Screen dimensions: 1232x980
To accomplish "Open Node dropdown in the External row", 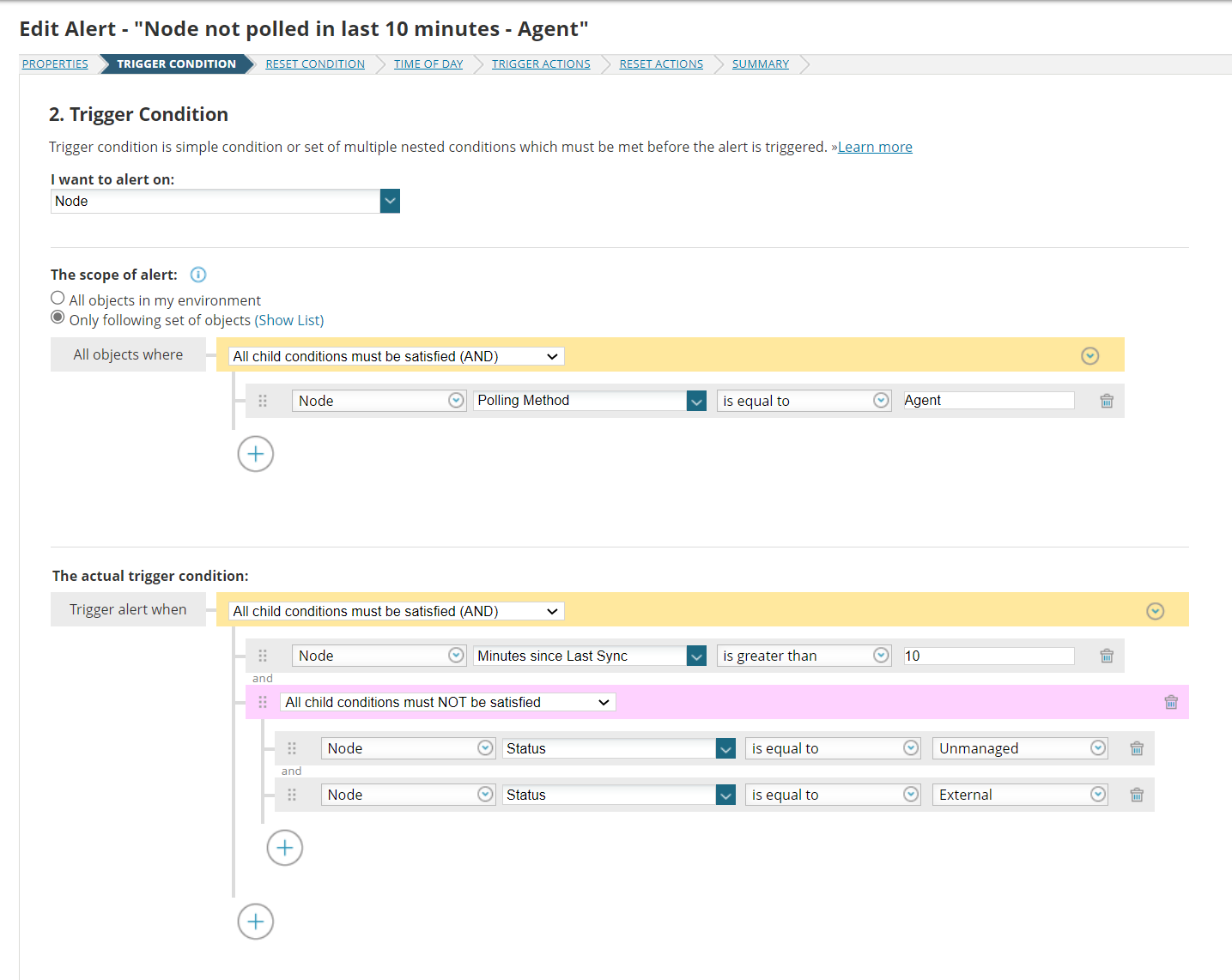I will pyautogui.click(x=409, y=795).
